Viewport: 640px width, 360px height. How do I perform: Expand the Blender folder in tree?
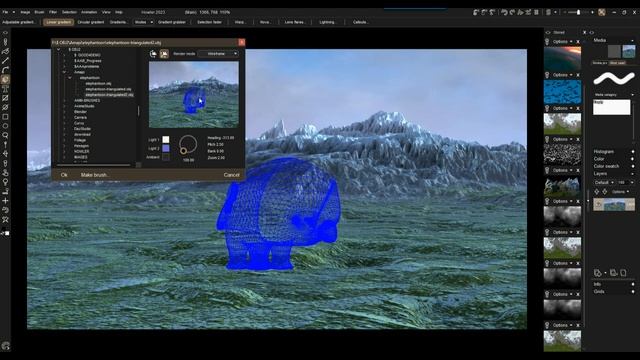[64, 111]
